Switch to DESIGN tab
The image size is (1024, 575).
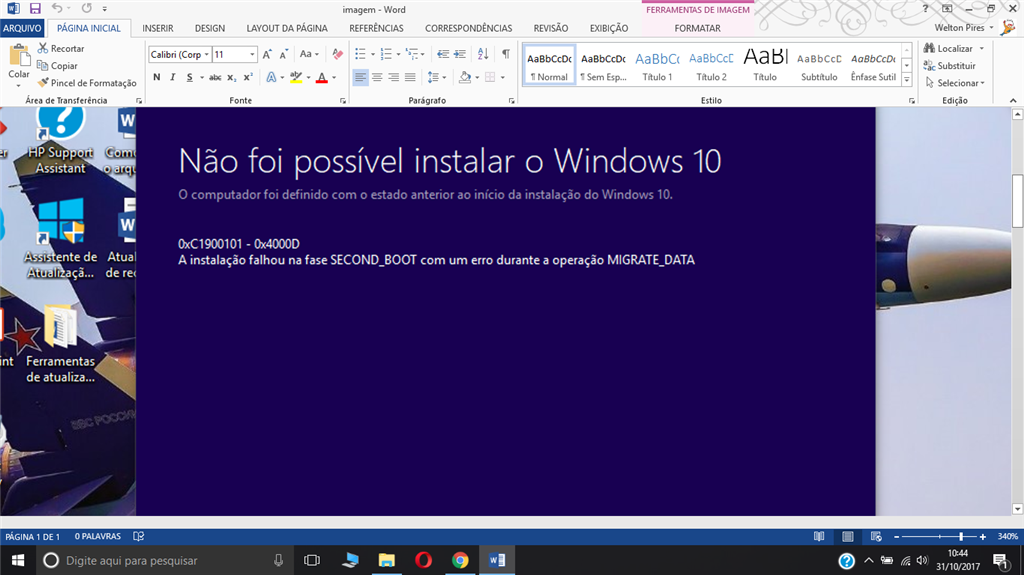(210, 28)
